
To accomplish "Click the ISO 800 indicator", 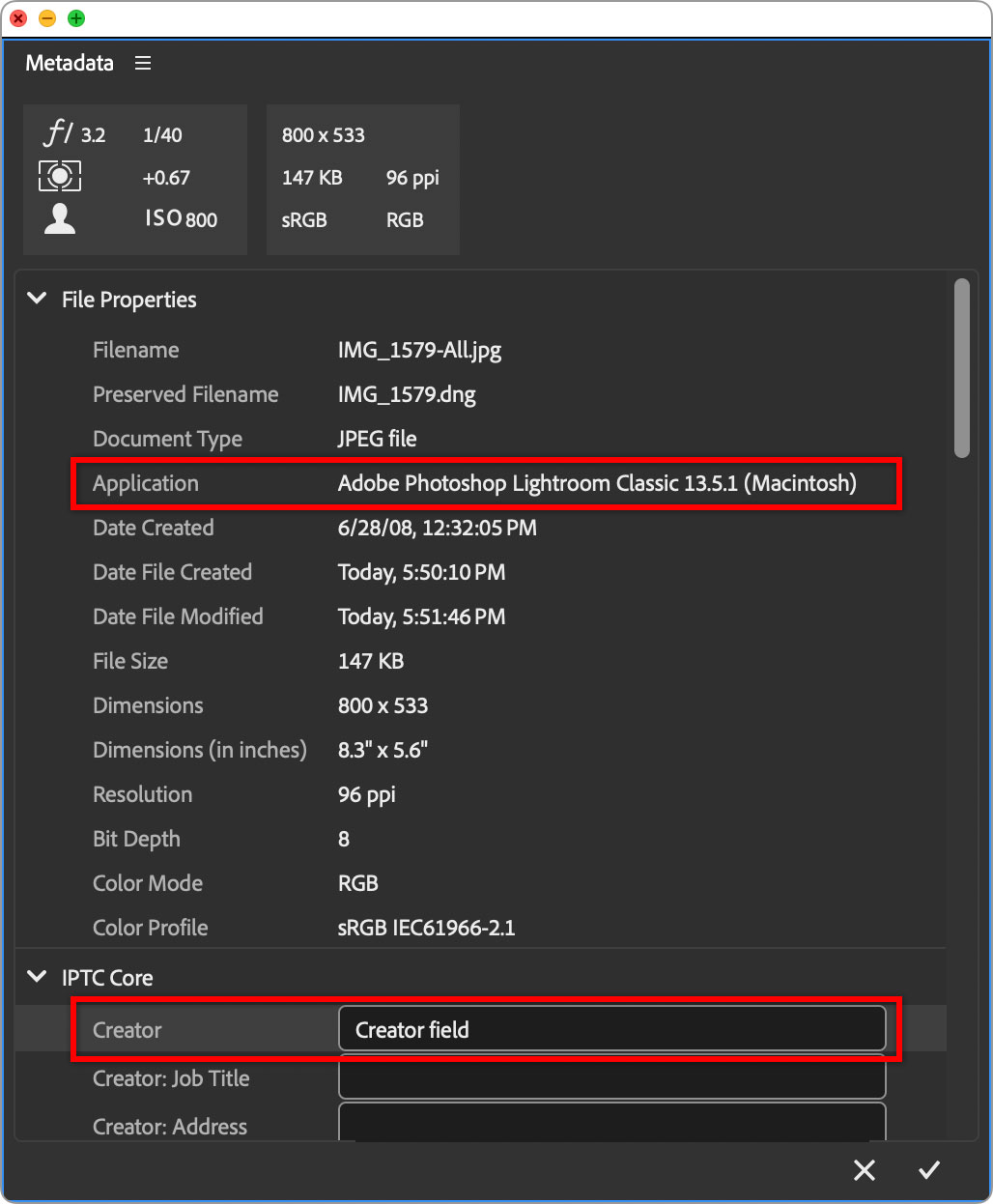I will (180, 218).
